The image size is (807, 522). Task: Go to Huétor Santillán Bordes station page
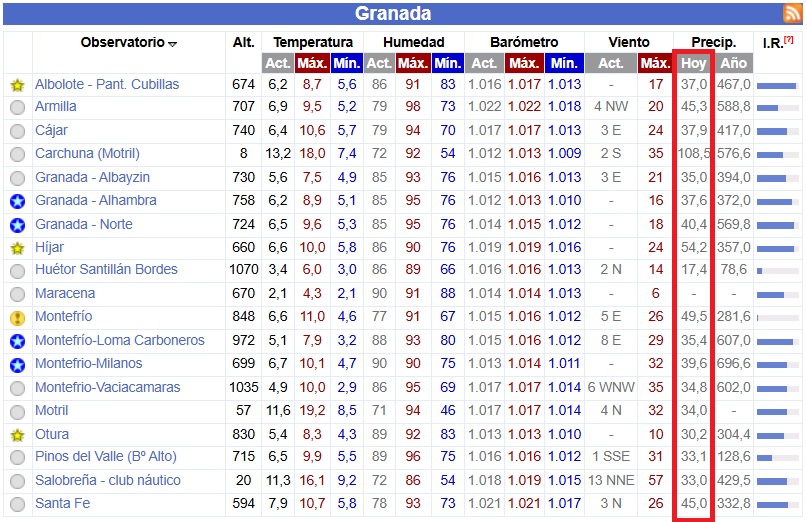[106, 270]
